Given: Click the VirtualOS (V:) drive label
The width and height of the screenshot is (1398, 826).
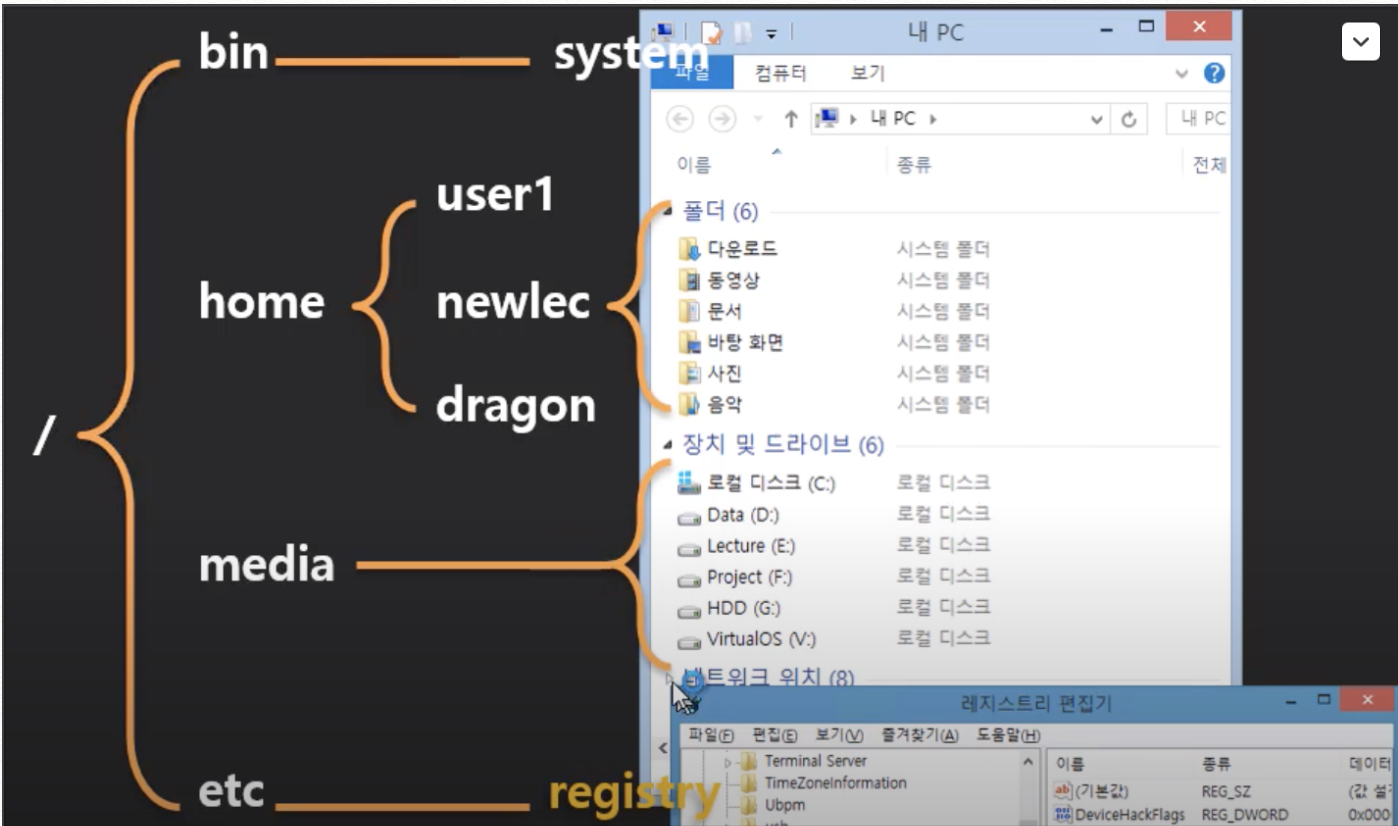Looking at the screenshot, I should click(x=762, y=639).
